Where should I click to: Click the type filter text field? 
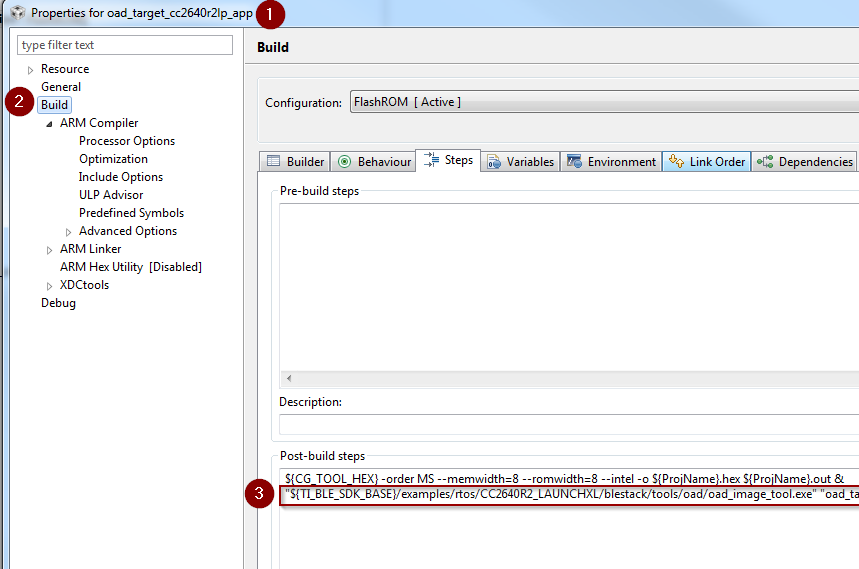tap(125, 45)
